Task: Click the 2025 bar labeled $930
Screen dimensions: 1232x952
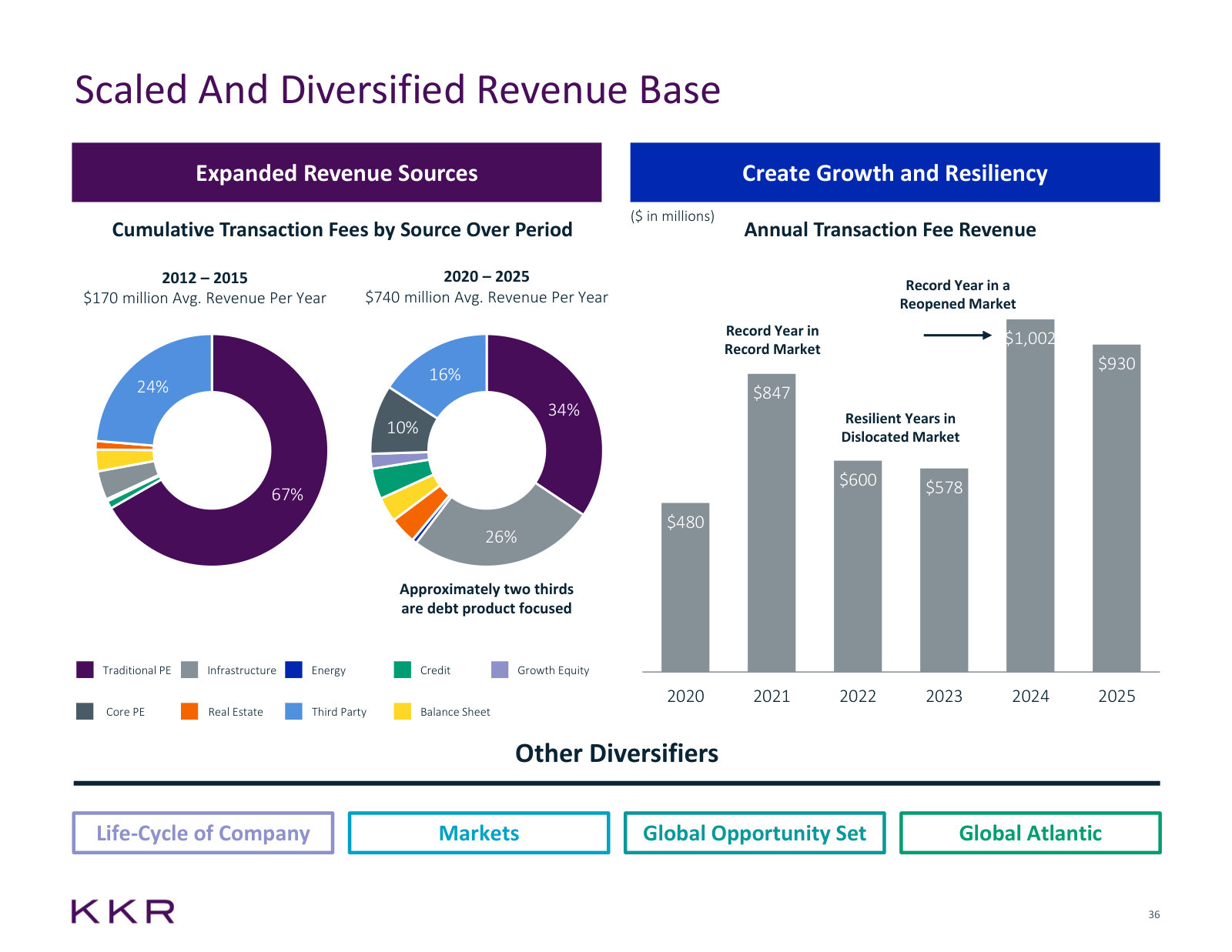Action: pyautogui.click(x=1116, y=508)
